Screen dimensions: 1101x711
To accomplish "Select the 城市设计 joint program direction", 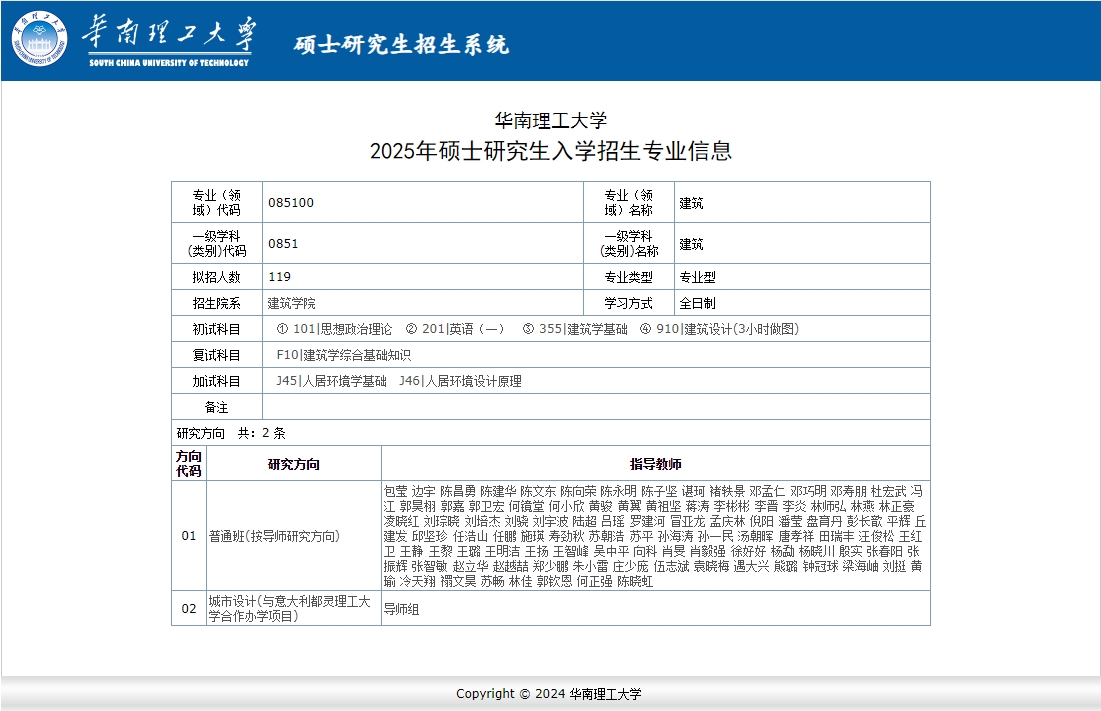I will tap(289, 609).
